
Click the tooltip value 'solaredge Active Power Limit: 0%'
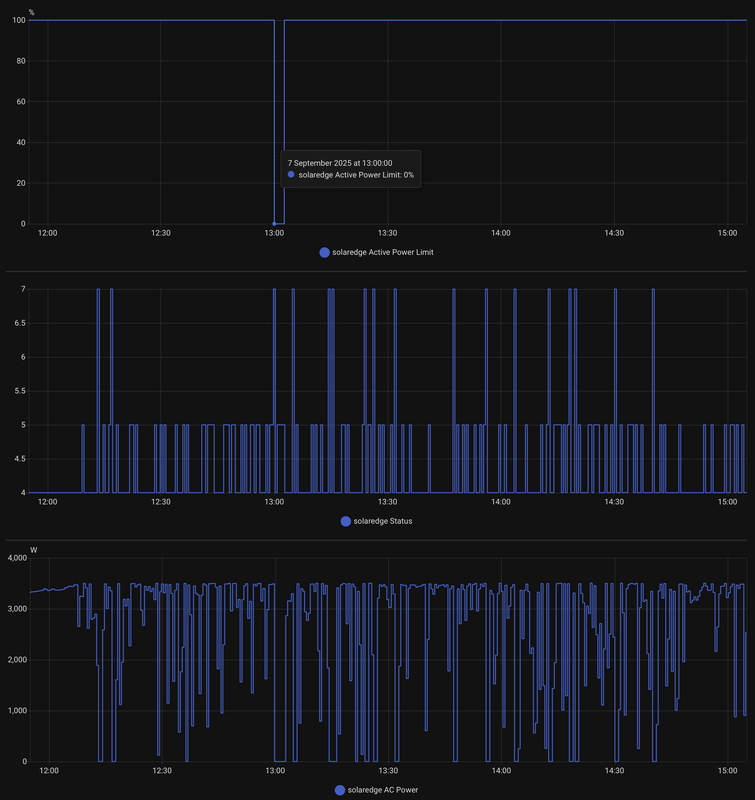pos(356,175)
